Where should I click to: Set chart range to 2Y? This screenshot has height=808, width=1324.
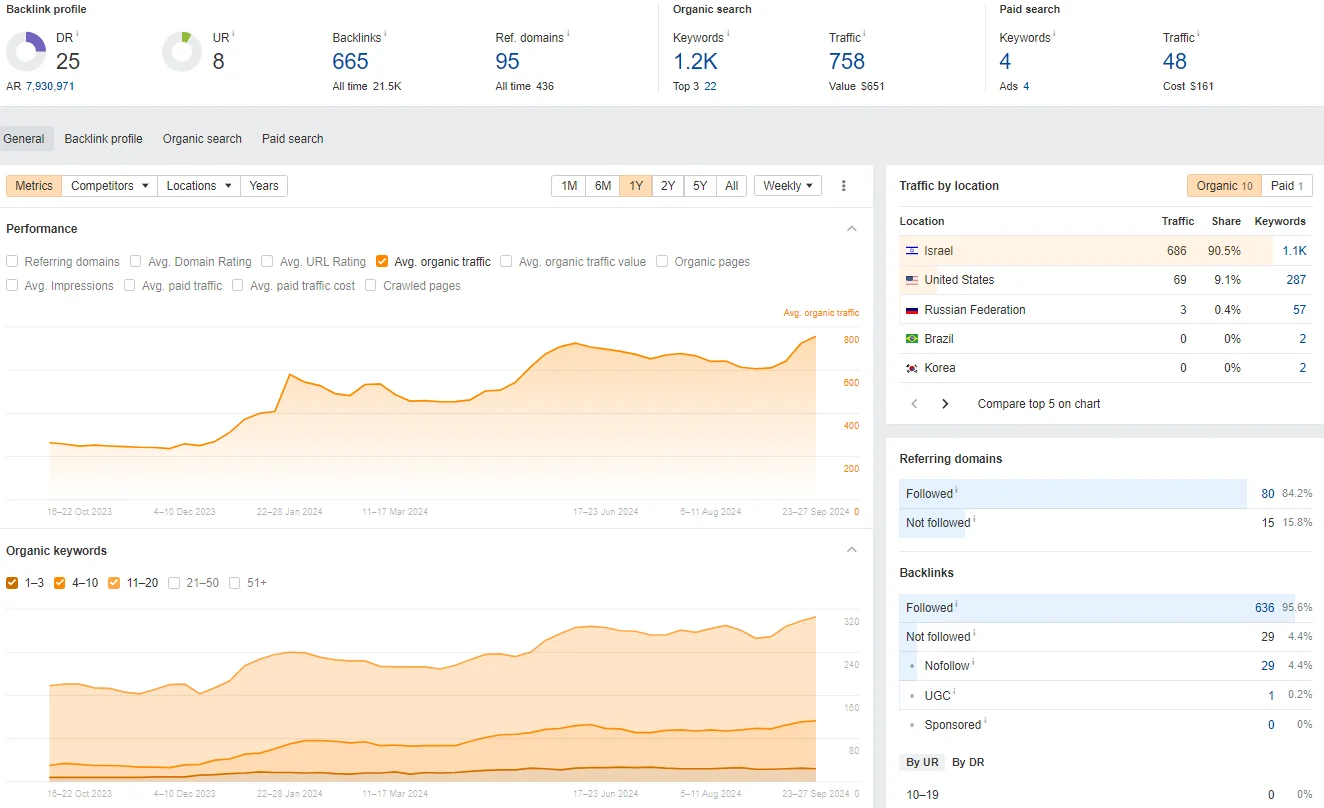coord(668,186)
